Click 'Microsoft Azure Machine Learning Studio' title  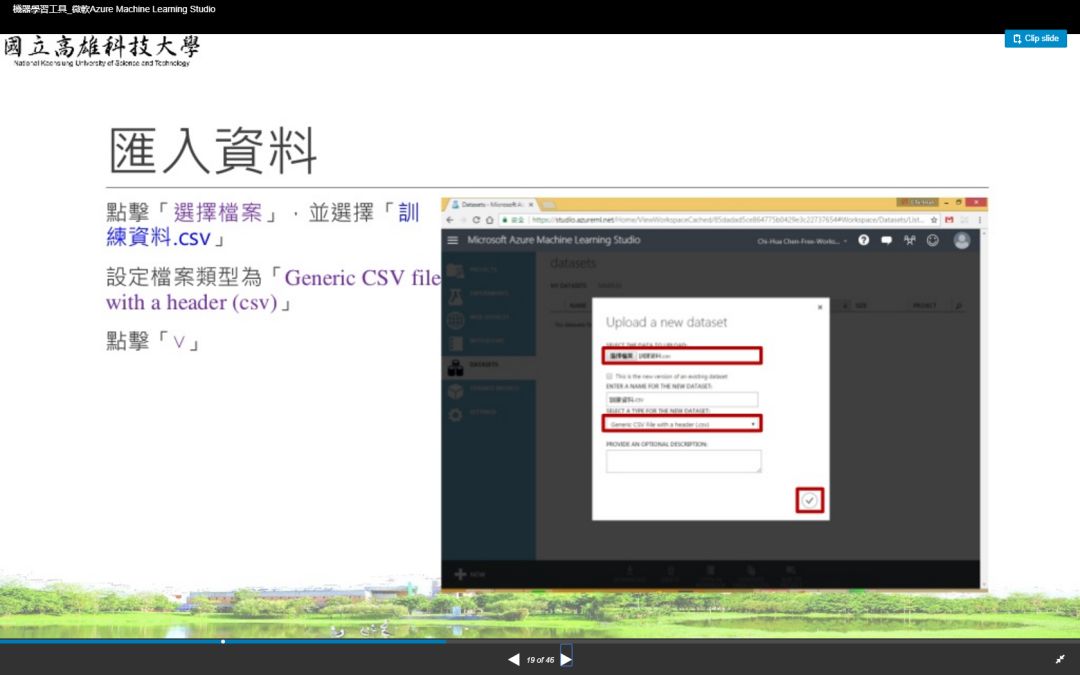click(x=554, y=240)
